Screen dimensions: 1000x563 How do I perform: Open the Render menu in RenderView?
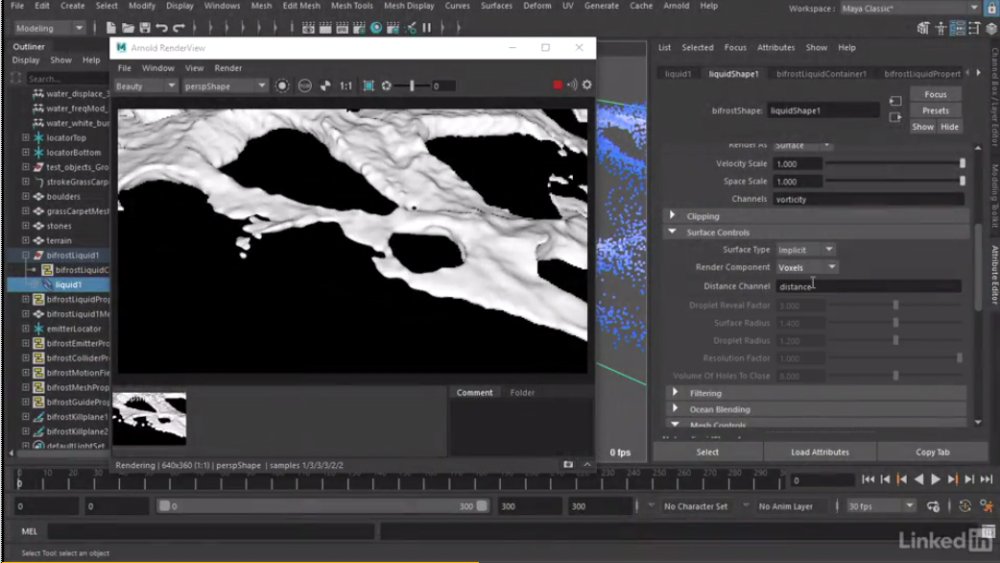[228, 68]
